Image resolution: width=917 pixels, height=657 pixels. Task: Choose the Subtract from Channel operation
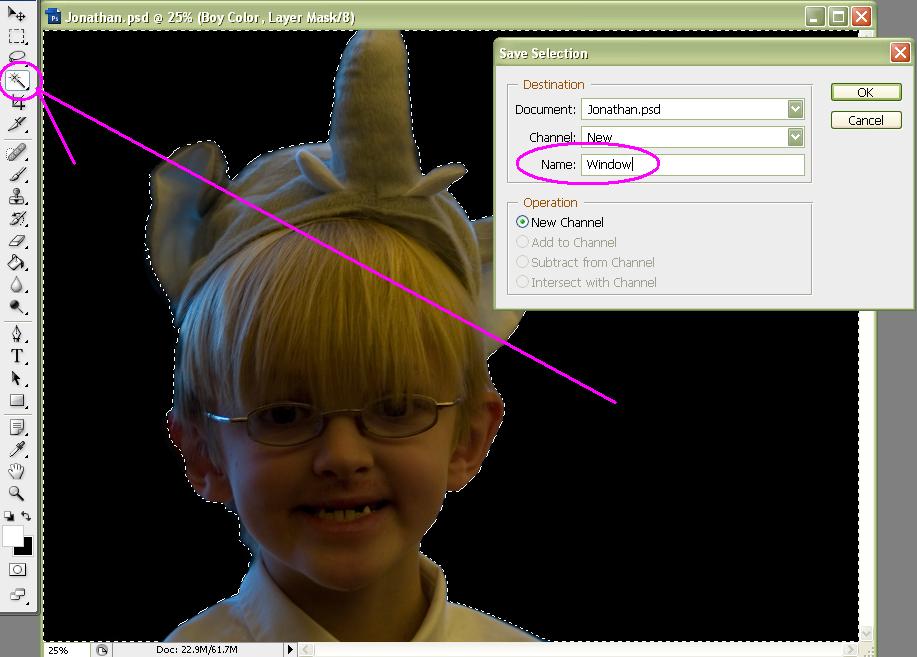pyautogui.click(x=585, y=262)
